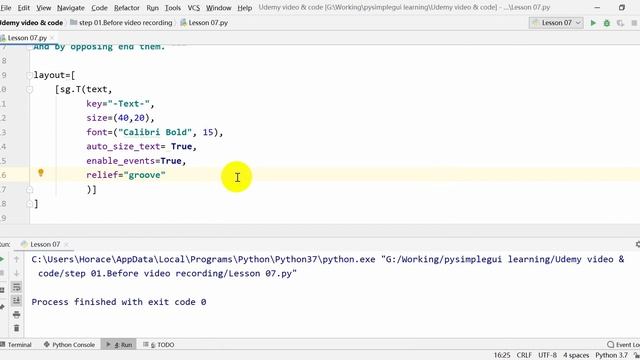Select the Lesson 07 tab in Run panel

tap(45, 244)
